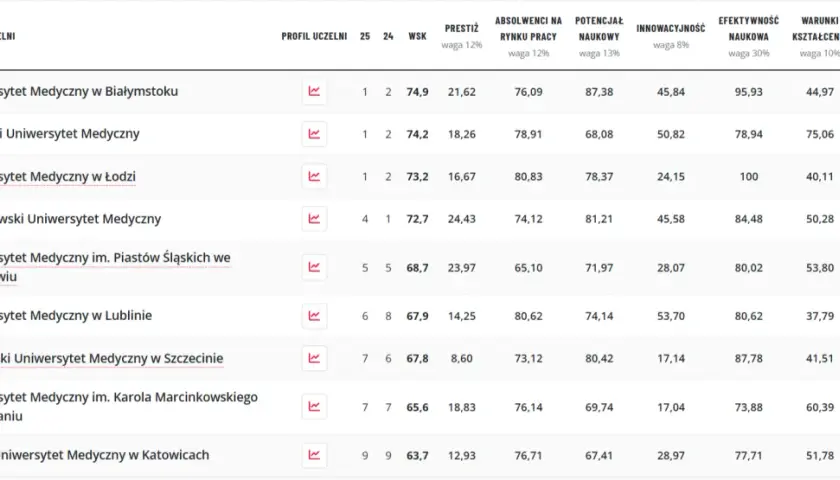840x480 pixels.
Task: Open profile chart icon in the 74,2 row
Action: (314, 134)
